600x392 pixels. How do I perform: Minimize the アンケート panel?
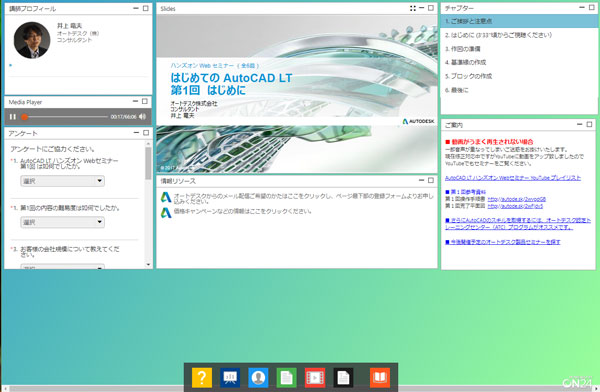136,132
